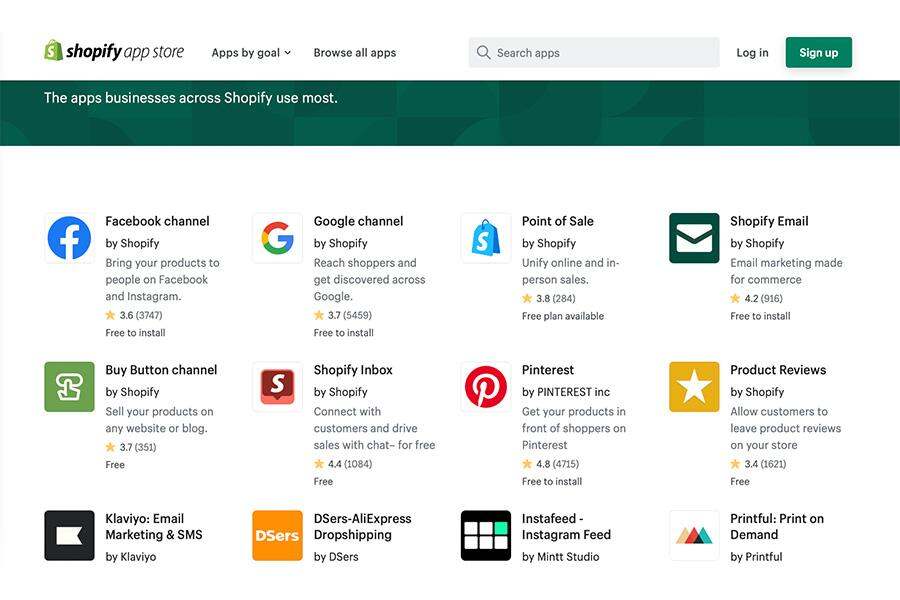Click the '3.4 (1621)' rating text
The image size is (900, 600).
coord(765,464)
